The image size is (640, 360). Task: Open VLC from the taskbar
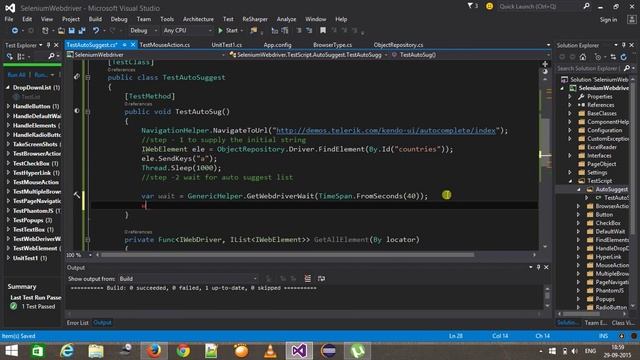point(270,351)
